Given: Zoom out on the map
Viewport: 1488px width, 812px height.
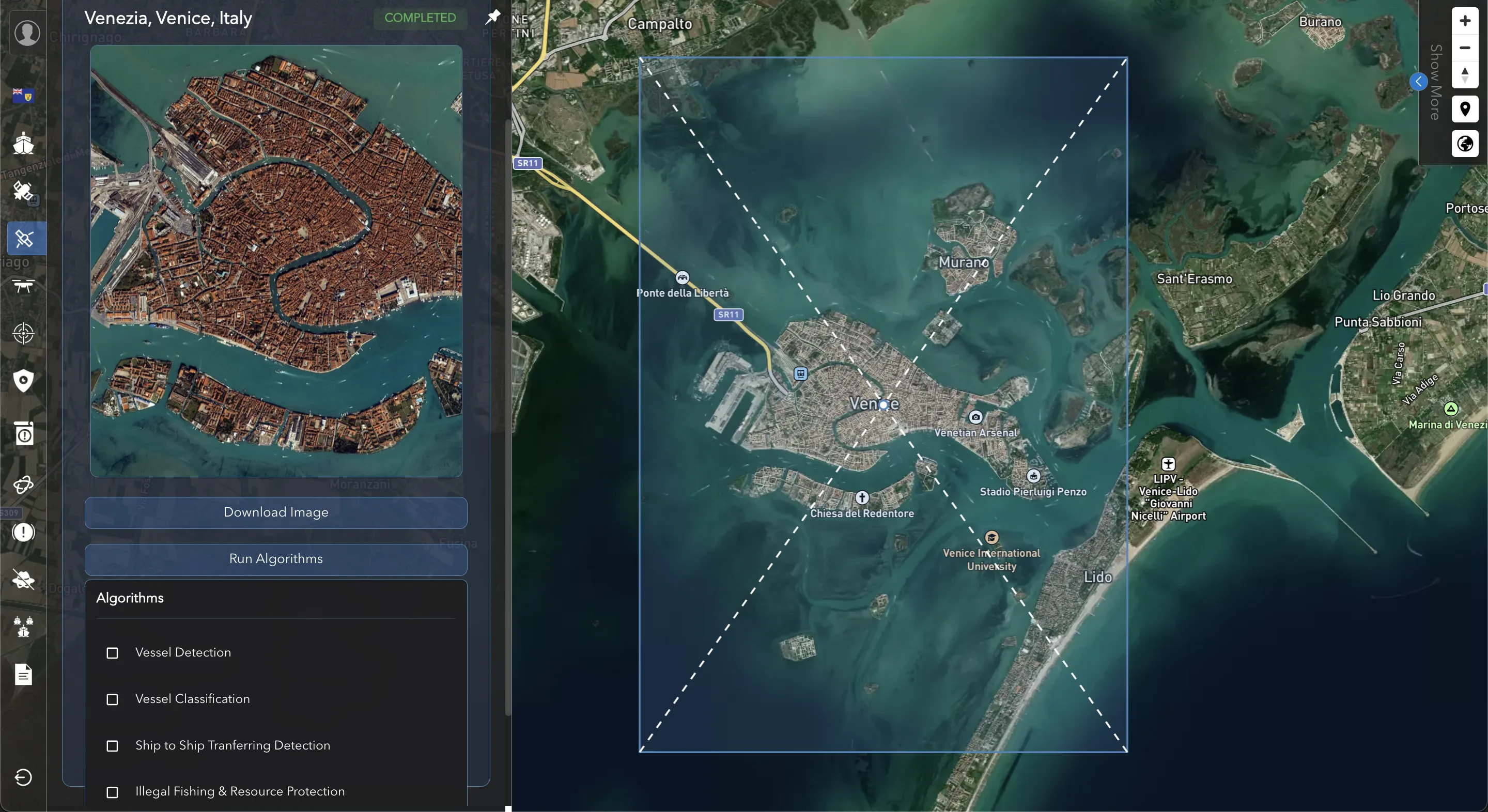Looking at the screenshot, I should point(1465,48).
